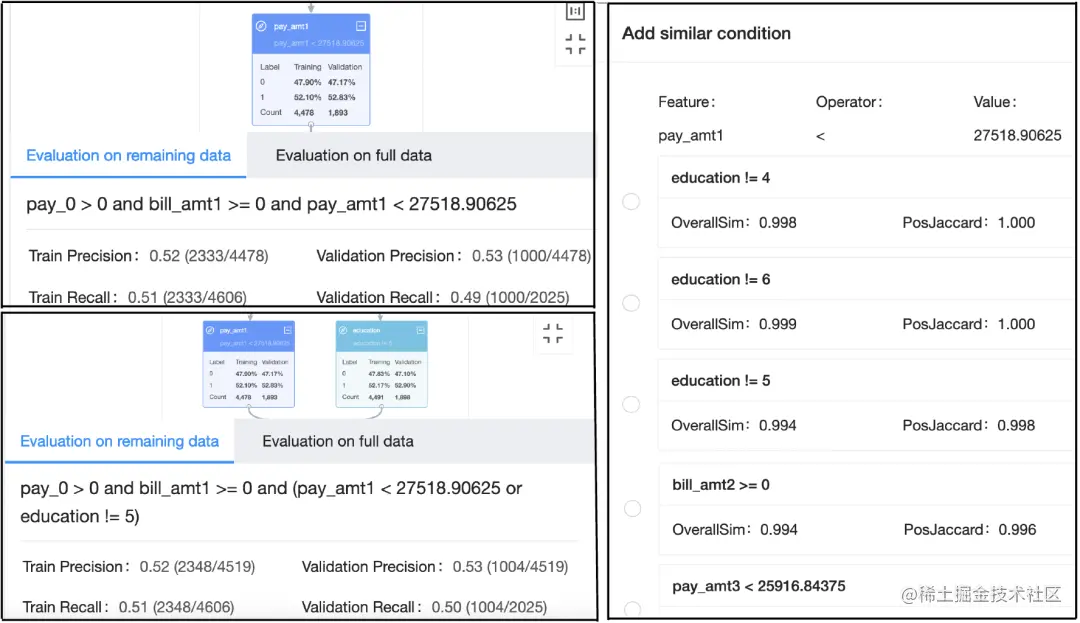1080x623 pixels.
Task: Click the output port below the education node
Action: 381,408
